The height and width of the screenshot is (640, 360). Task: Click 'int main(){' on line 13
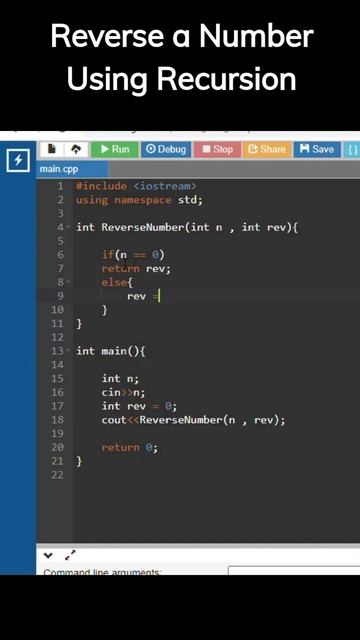111,351
